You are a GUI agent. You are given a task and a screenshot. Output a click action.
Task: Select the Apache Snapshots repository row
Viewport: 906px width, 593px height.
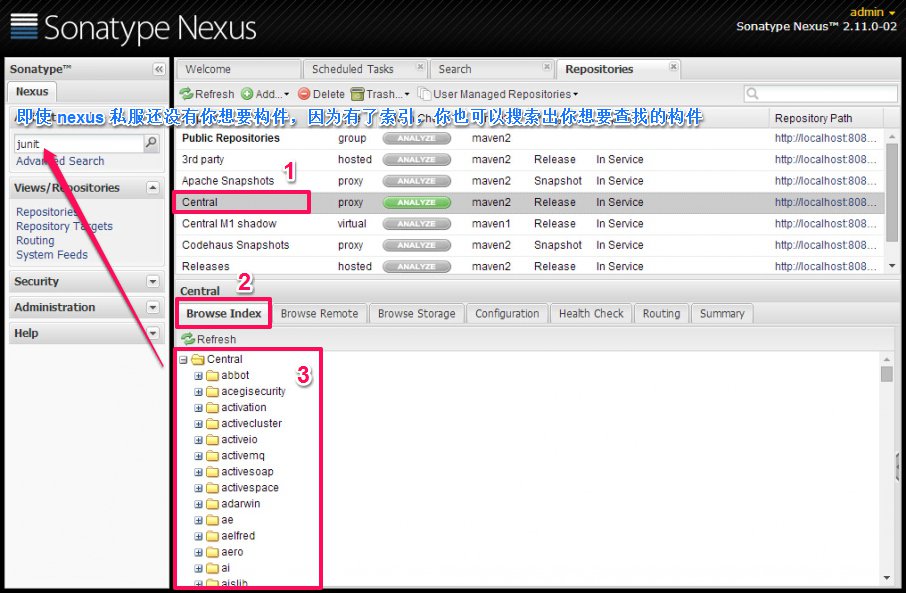[x=529, y=181]
